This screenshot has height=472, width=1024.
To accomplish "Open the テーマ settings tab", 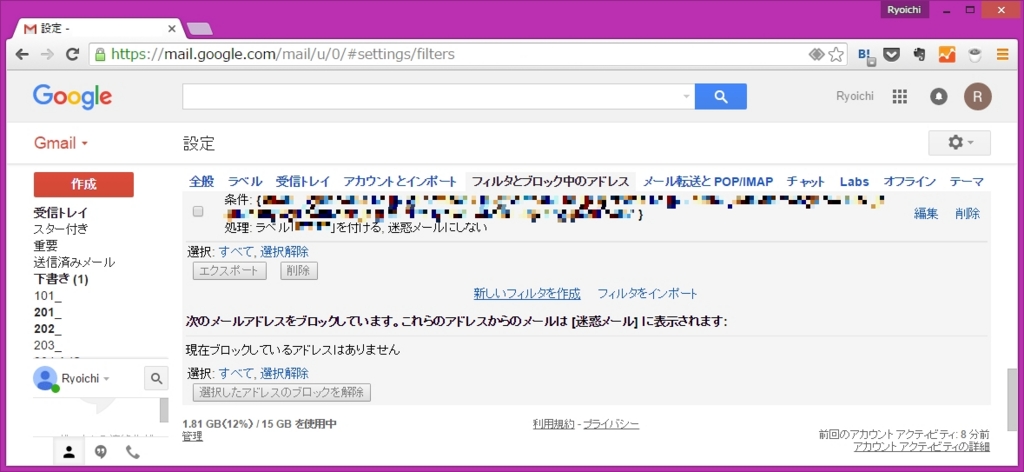I will [967, 181].
